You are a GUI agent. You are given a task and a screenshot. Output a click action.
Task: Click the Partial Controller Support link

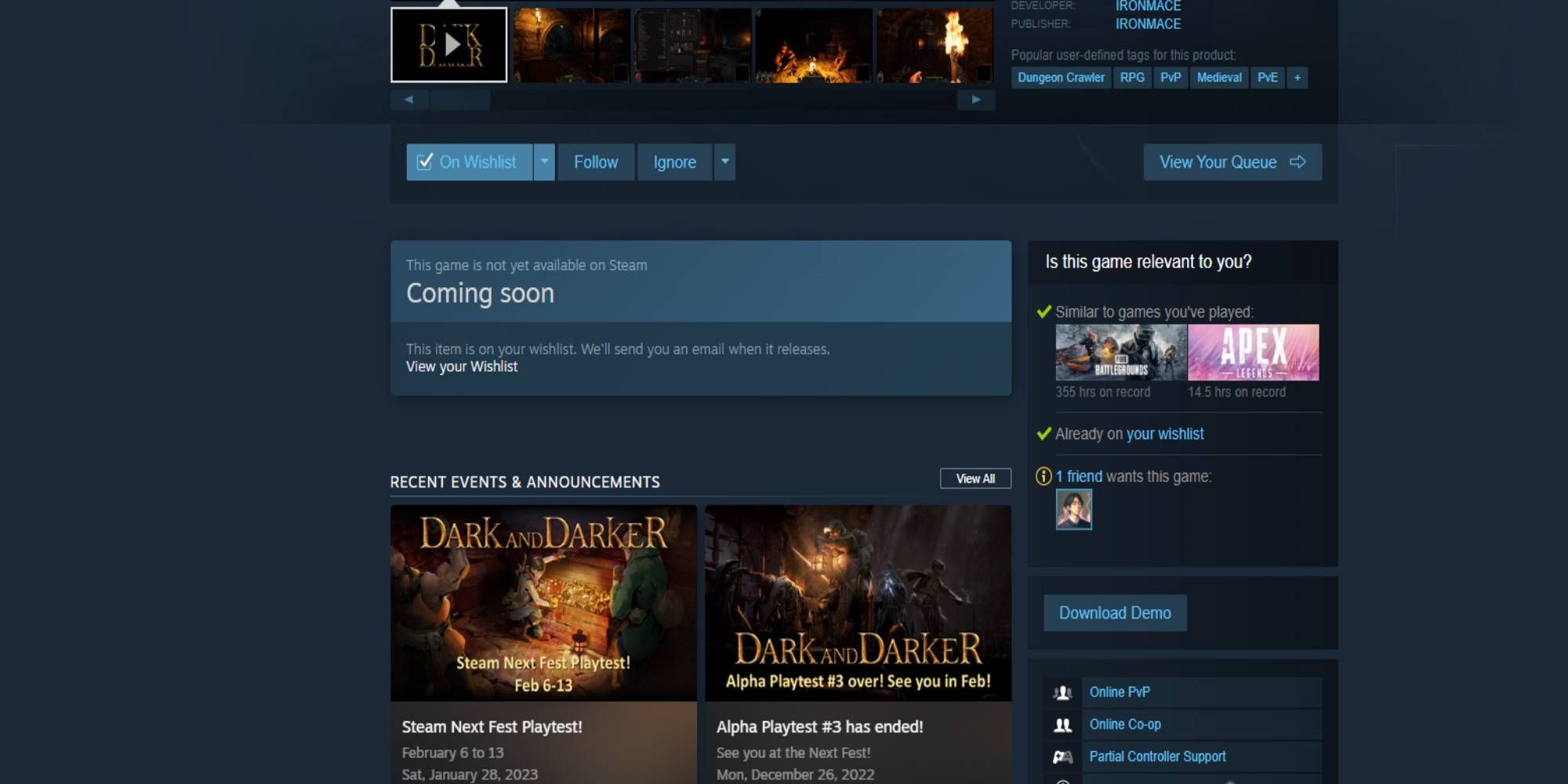(1157, 757)
